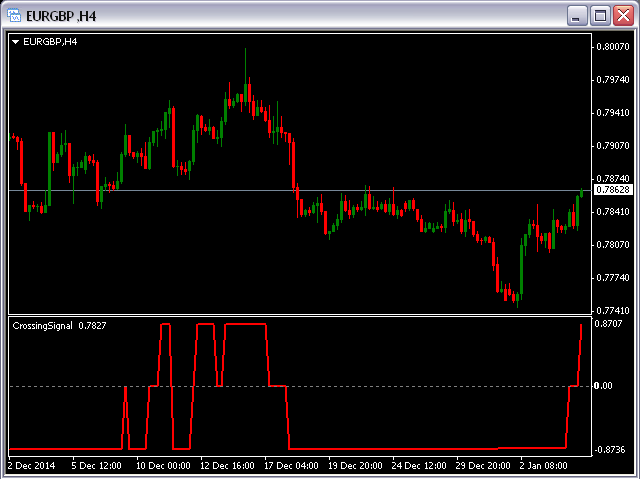Image resolution: width=640 pixels, height=480 pixels.
Task: Click the EURGBP ,H4 title bar text
Action: pos(61,16)
